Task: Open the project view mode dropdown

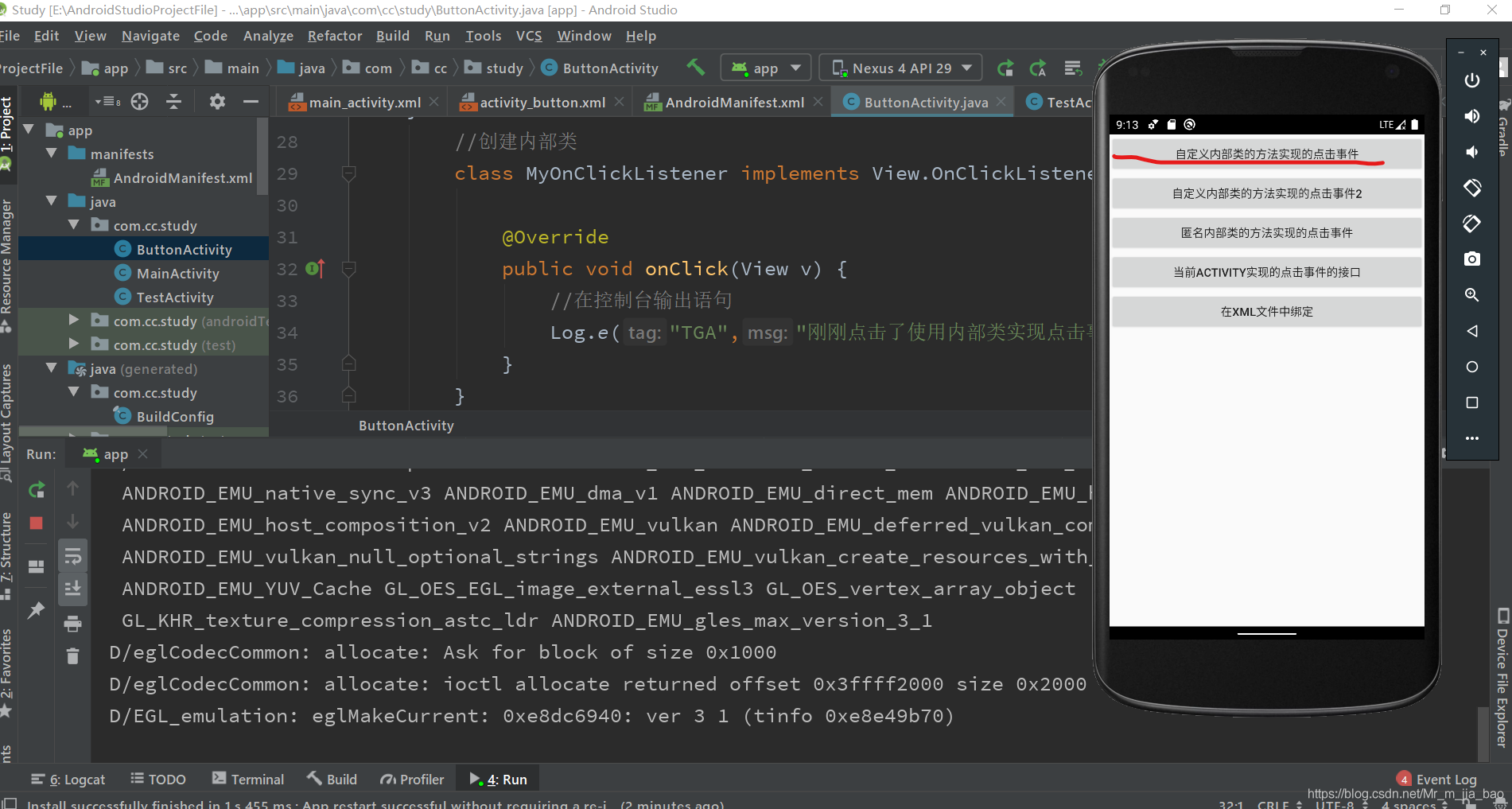Action: pos(107,102)
